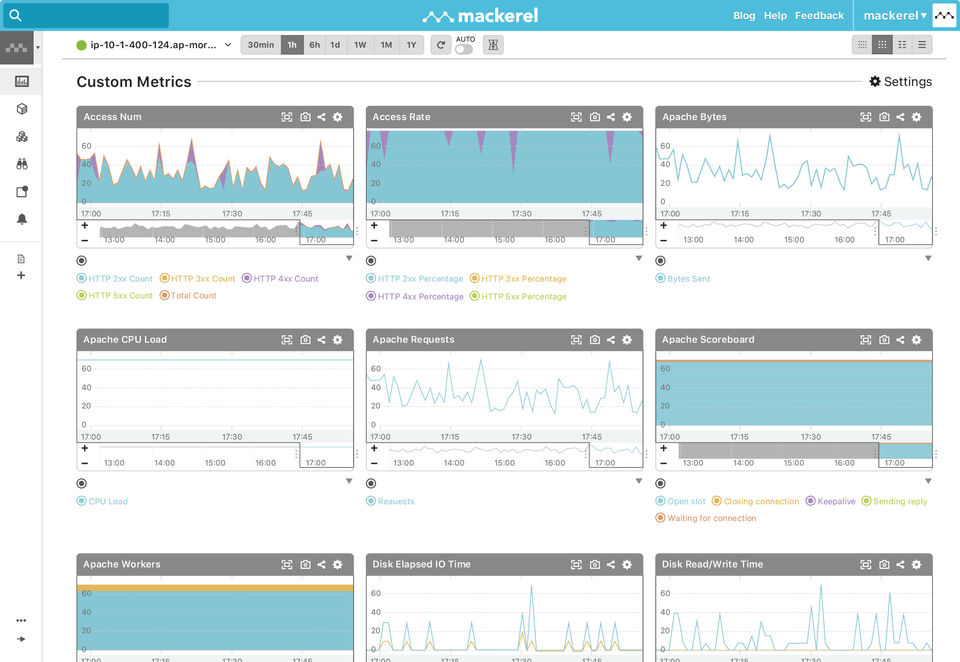Open Disk Read/Write Time settings gear

point(916,565)
